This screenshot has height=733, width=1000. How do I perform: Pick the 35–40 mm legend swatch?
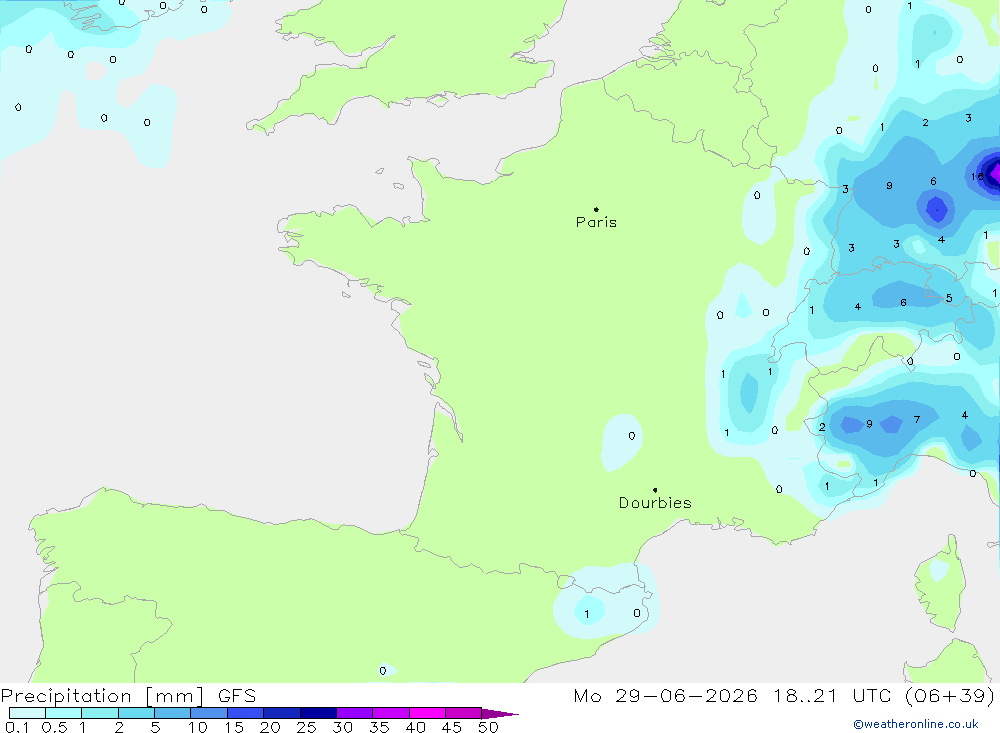coord(391,713)
